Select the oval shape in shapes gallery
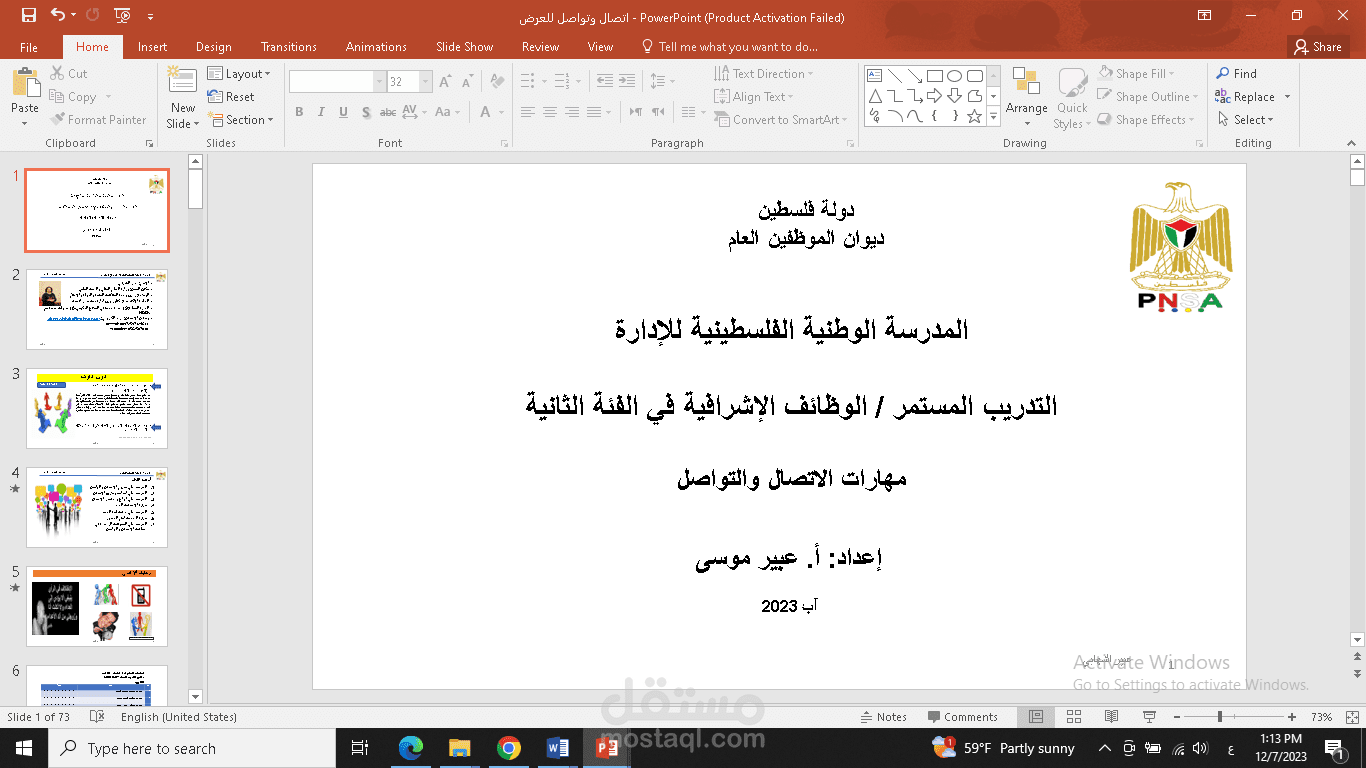 pyautogui.click(x=954, y=76)
